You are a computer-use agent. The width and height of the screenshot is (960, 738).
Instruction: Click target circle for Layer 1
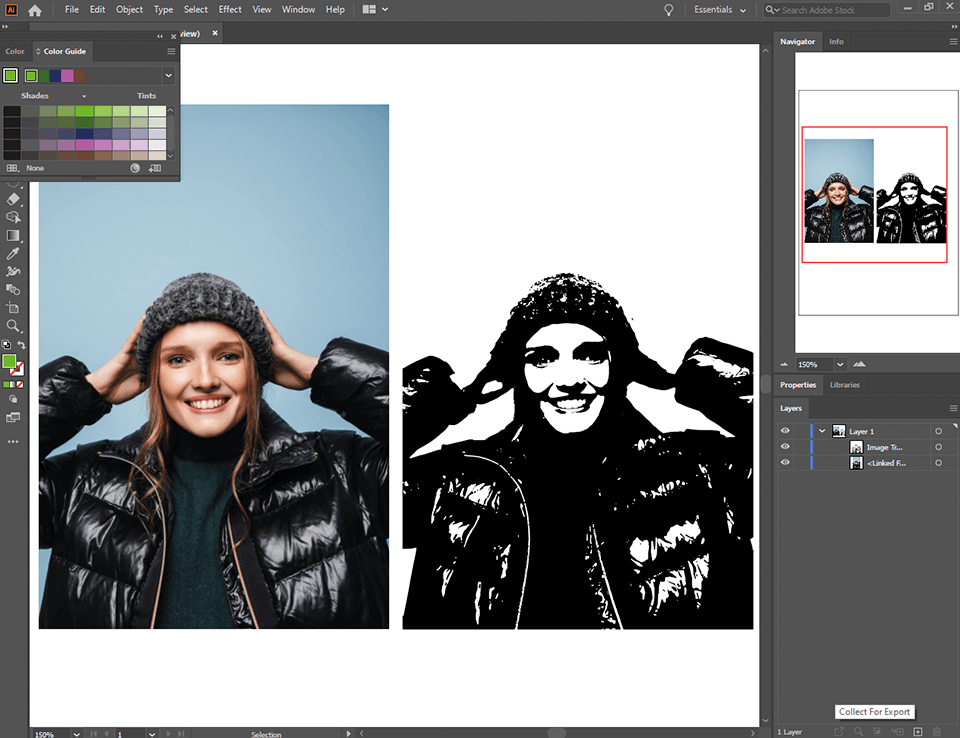pyautogui.click(x=938, y=431)
